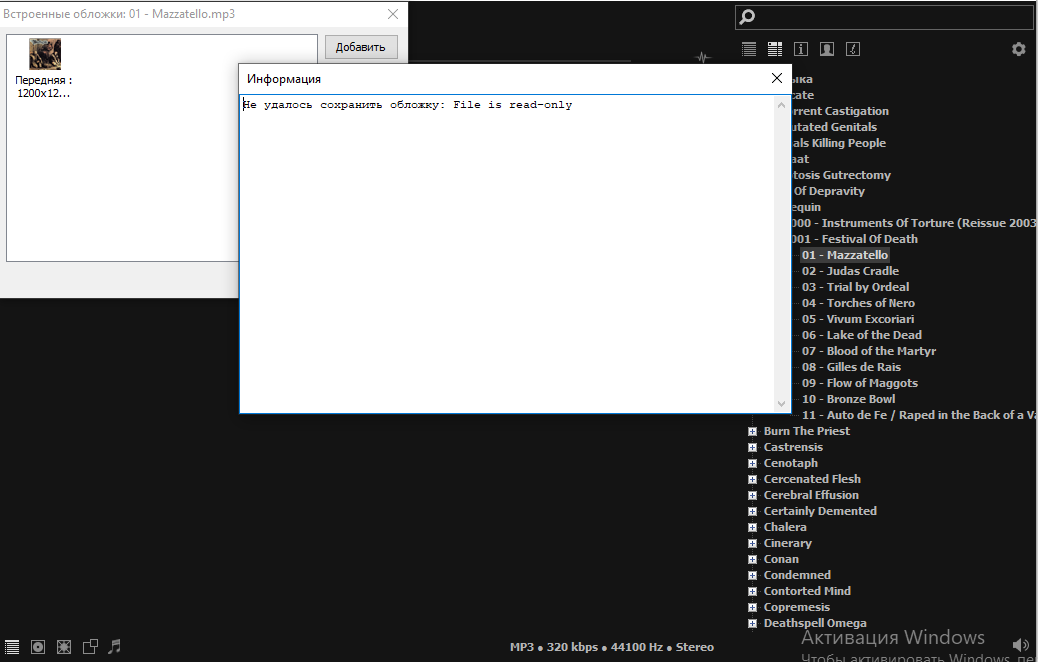Click the music note icon in bottom bar
This screenshot has width=1038, height=662.
pyautogui.click(x=114, y=646)
